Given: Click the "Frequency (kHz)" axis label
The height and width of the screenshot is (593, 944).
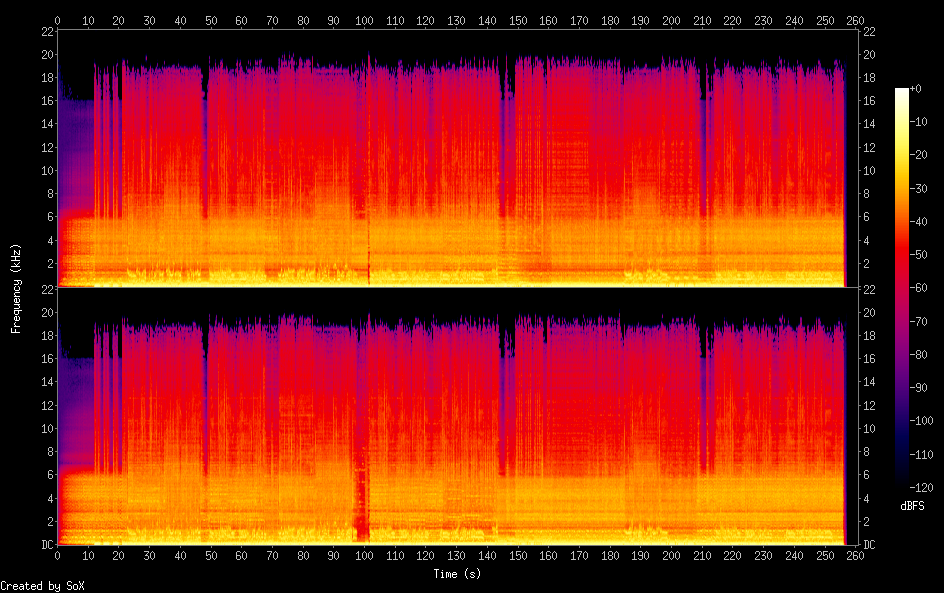Looking at the screenshot, I should click(x=16, y=288).
